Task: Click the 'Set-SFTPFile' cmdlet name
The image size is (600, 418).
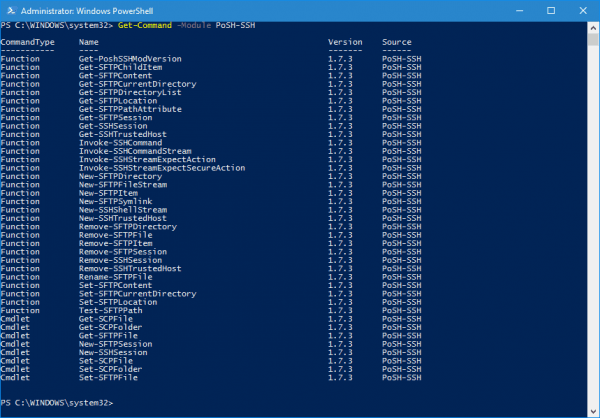Action: 108,378
